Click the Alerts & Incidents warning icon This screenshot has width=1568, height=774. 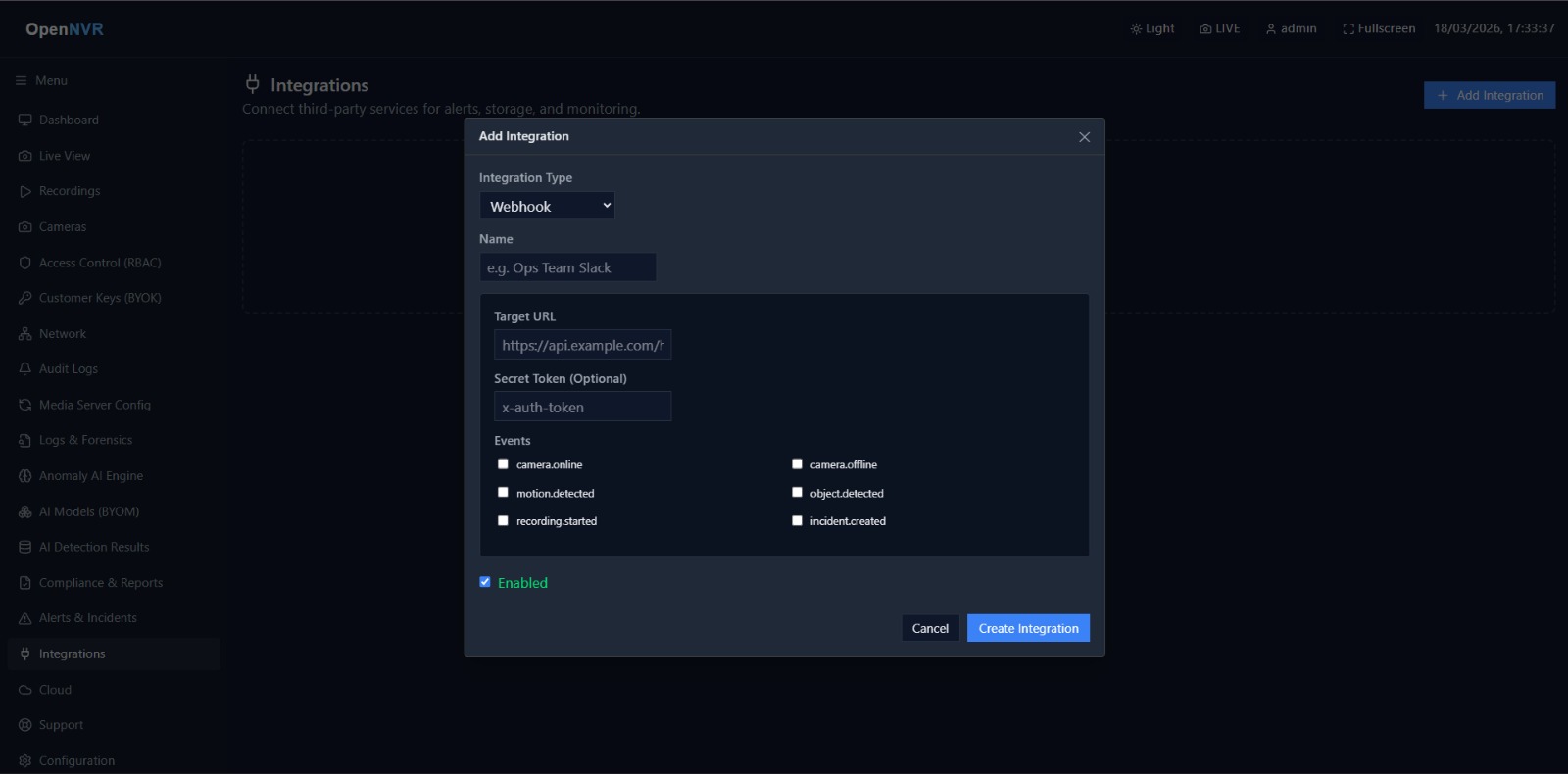coord(25,618)
